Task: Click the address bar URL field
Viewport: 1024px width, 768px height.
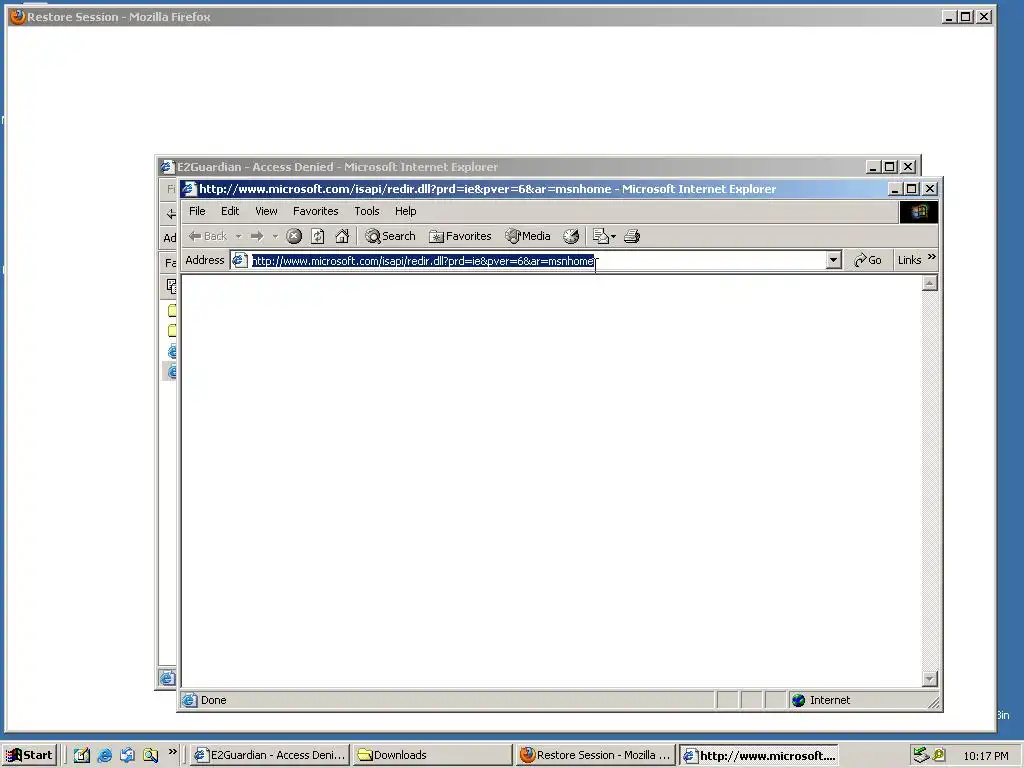Action: (x=537, y=261)
